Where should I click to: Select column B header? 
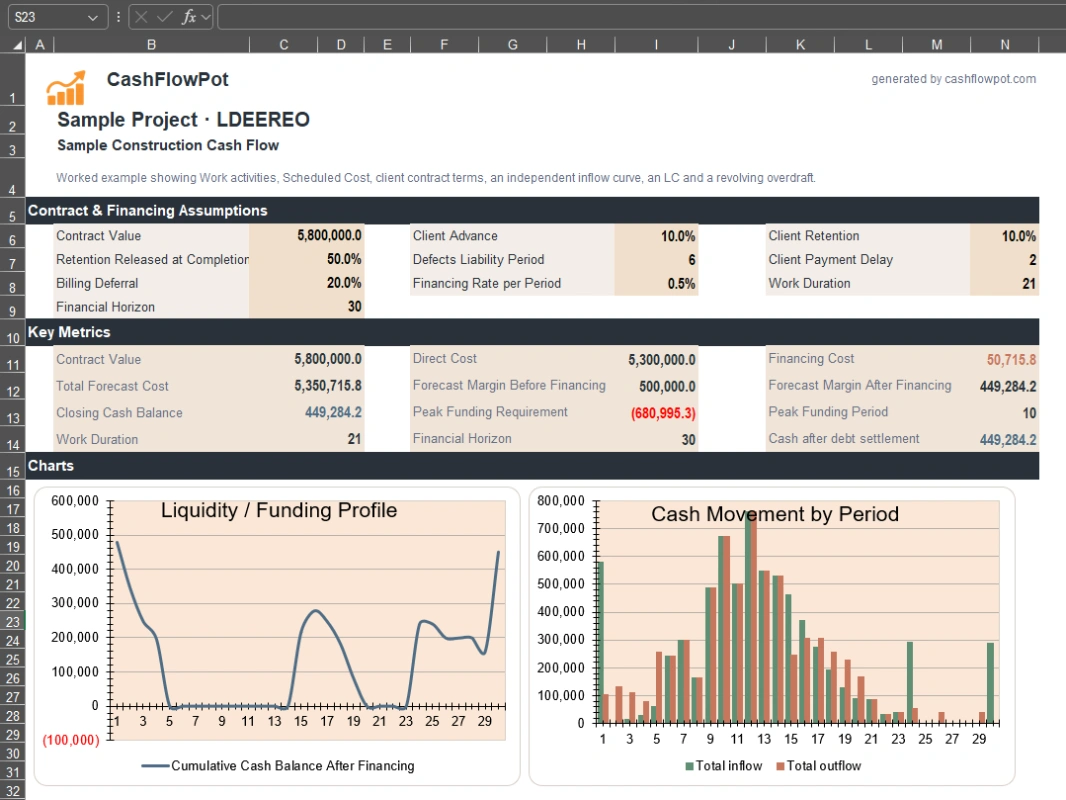[x=152, y=45]
